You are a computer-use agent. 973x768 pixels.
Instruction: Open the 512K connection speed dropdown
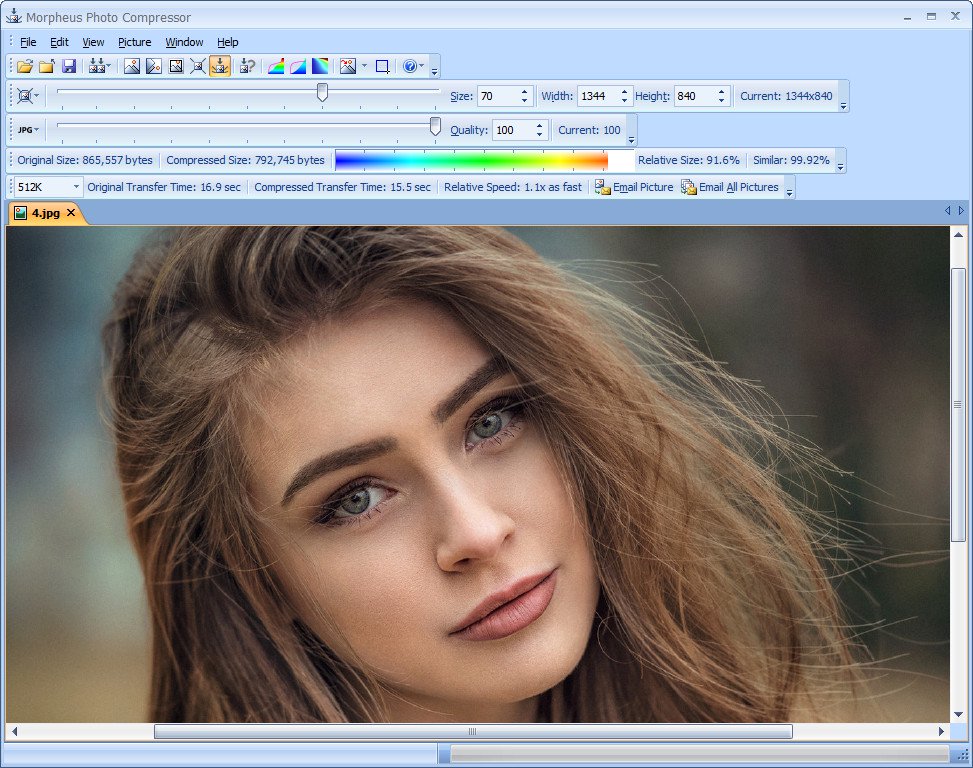[x=48, y=187]
